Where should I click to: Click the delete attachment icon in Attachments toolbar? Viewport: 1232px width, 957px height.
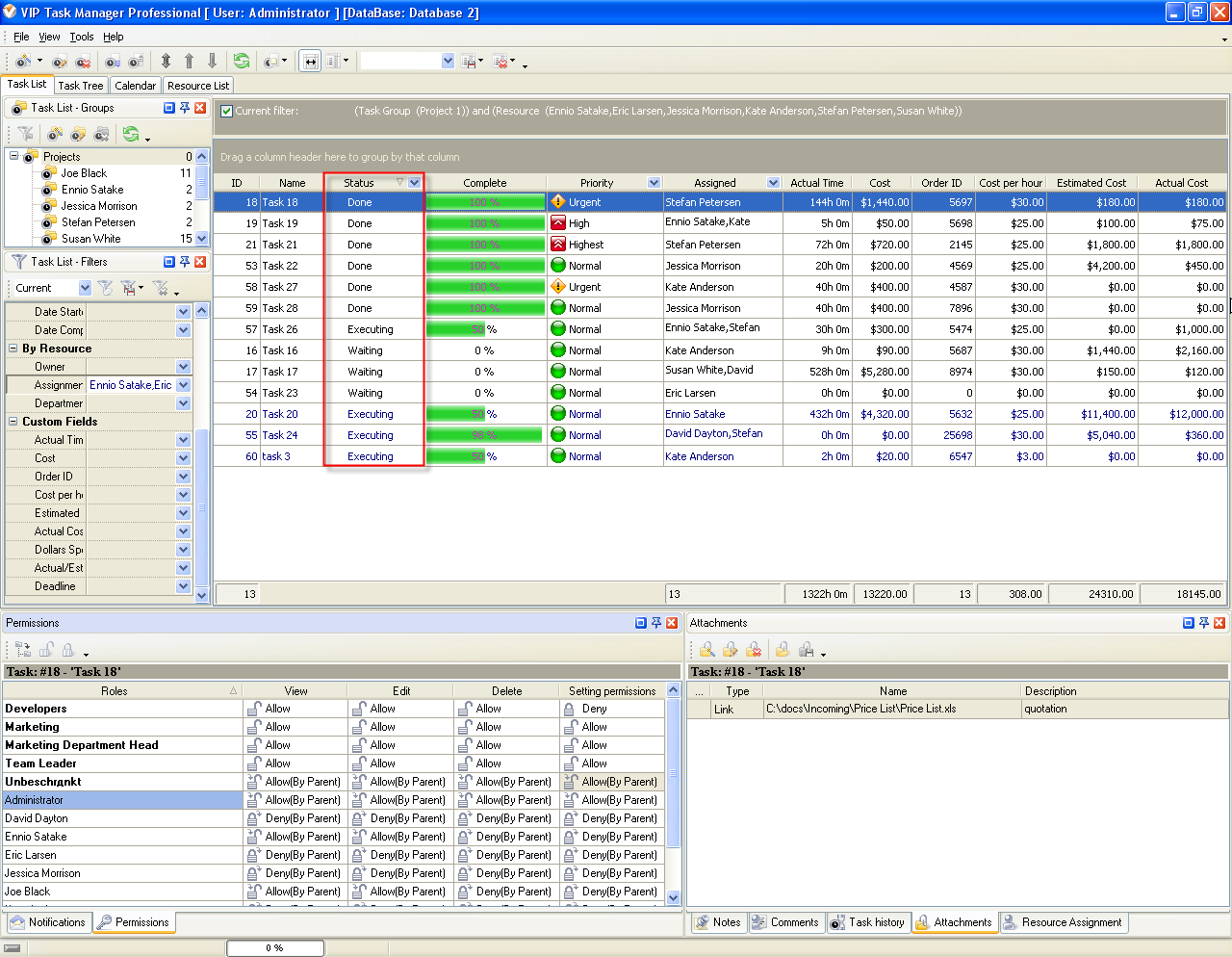pyautogui.click(x=754, y=650)
